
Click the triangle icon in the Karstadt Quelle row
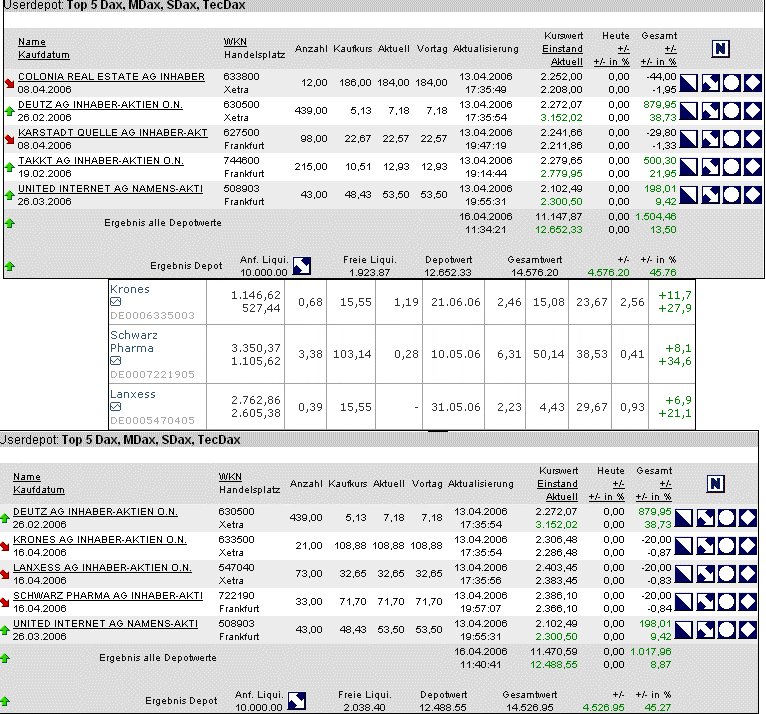coord(688,139)
